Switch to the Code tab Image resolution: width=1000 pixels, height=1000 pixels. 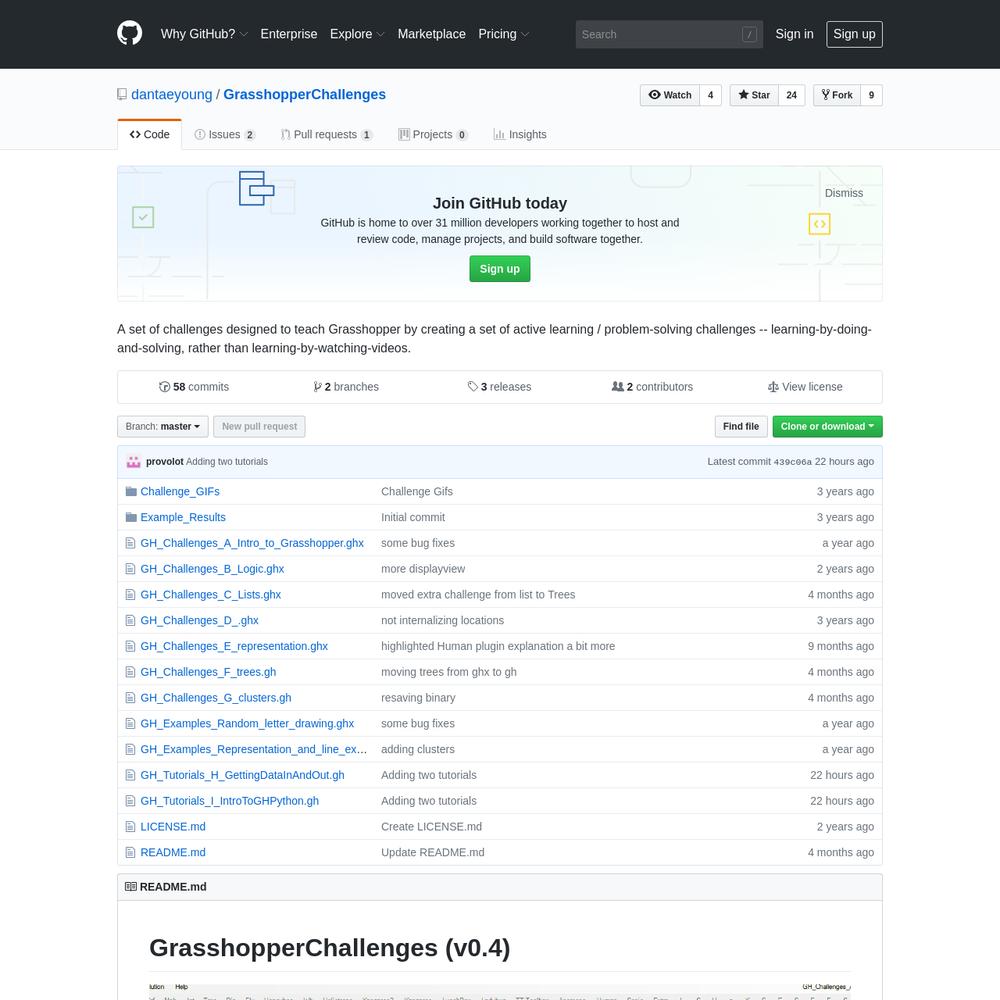pyautogui.click(x=149, y=135)
